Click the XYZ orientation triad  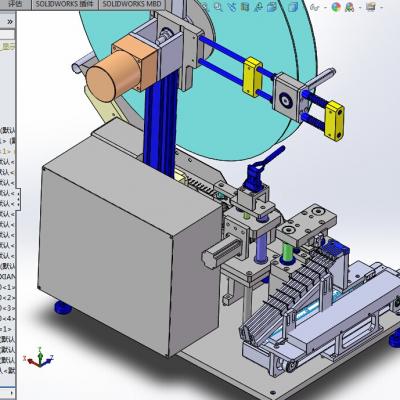pyautogui.click(x=38, y=357)
